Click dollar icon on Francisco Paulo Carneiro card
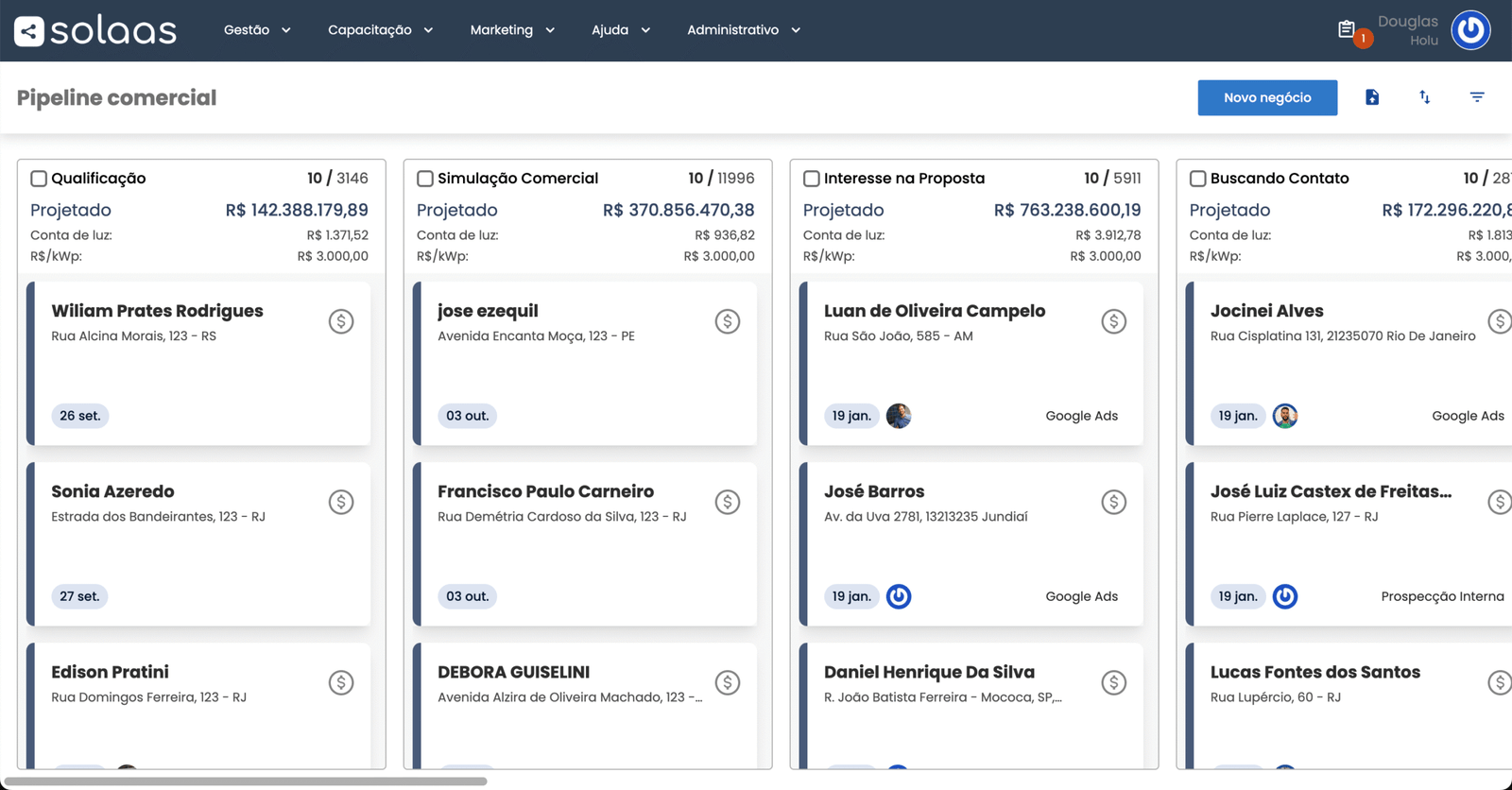The height and width of the screenshot is (790, 1512). coord(727,502)
